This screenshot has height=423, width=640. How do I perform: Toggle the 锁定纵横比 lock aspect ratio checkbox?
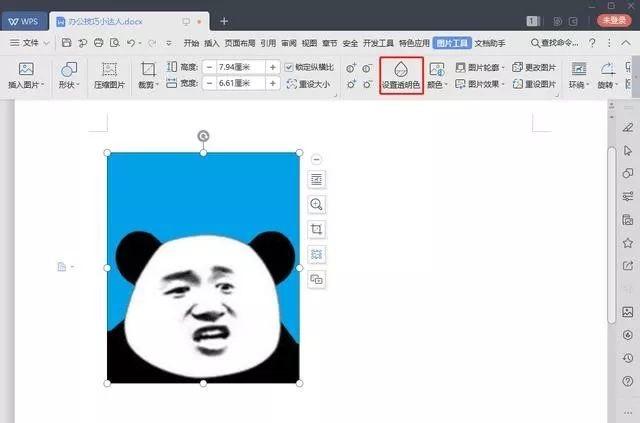click(x=289, y=67)
